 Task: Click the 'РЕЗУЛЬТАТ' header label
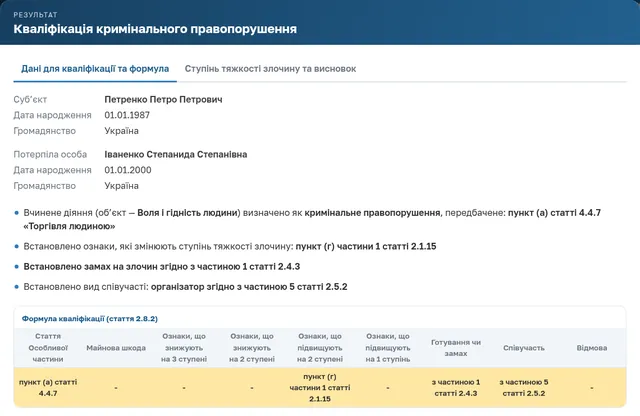tap(36, 15)
